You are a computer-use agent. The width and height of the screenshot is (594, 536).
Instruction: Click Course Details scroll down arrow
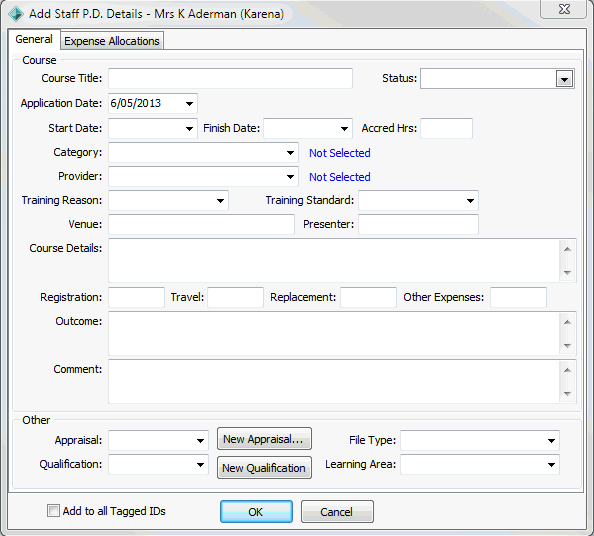pyautogui.click(x=567, y=273)
